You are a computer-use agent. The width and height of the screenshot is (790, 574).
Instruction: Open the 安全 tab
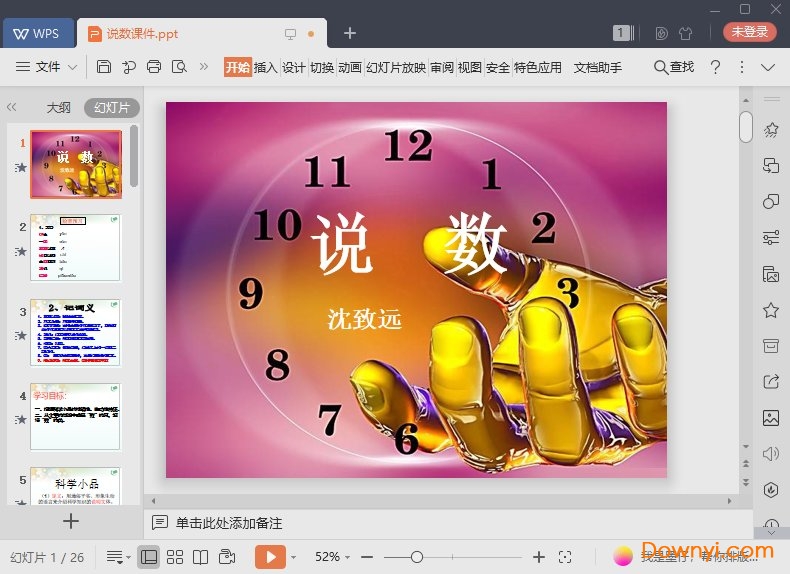click(x=498, y=67)
